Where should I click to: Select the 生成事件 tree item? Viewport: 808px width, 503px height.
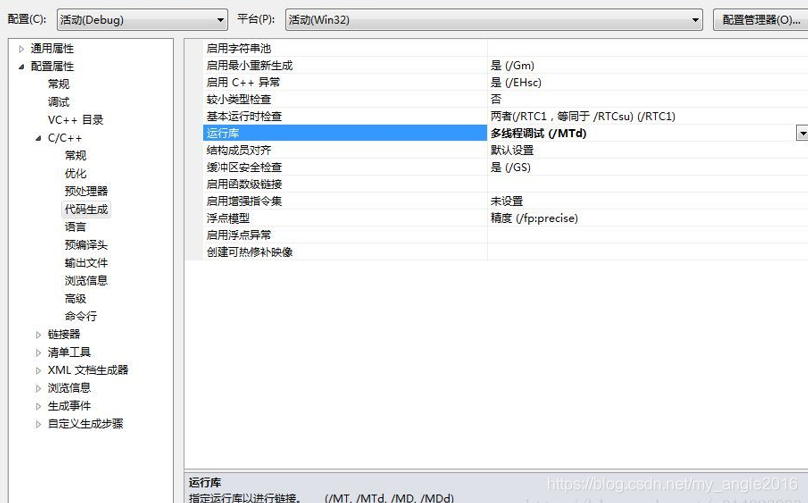(x=70, y=406)
